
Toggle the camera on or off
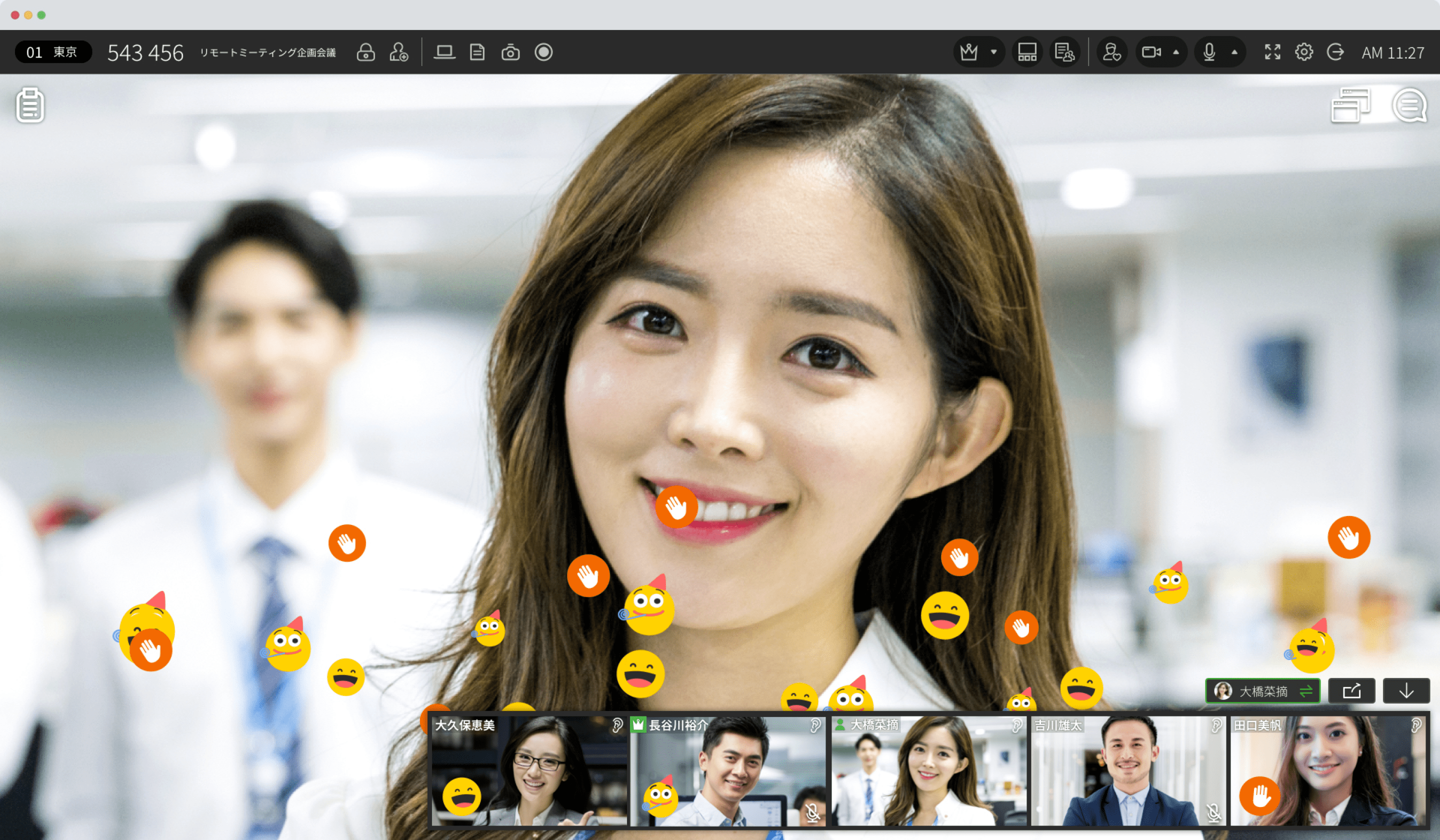(1151, 52)
